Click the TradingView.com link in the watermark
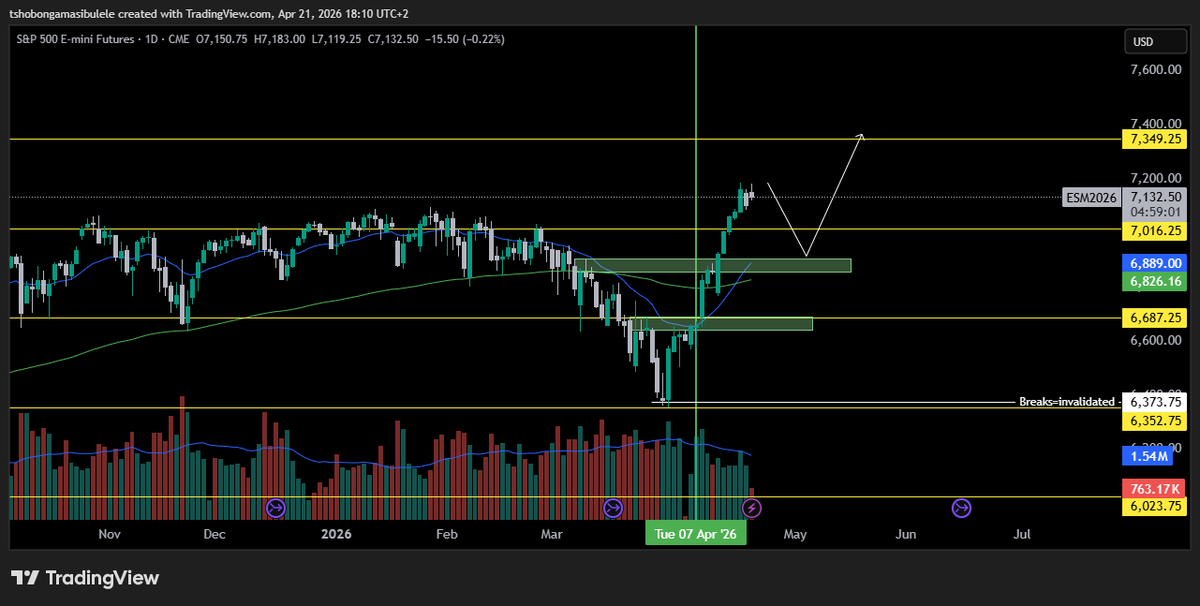Viewport: 1200px width, 606px height. point(227,13)
